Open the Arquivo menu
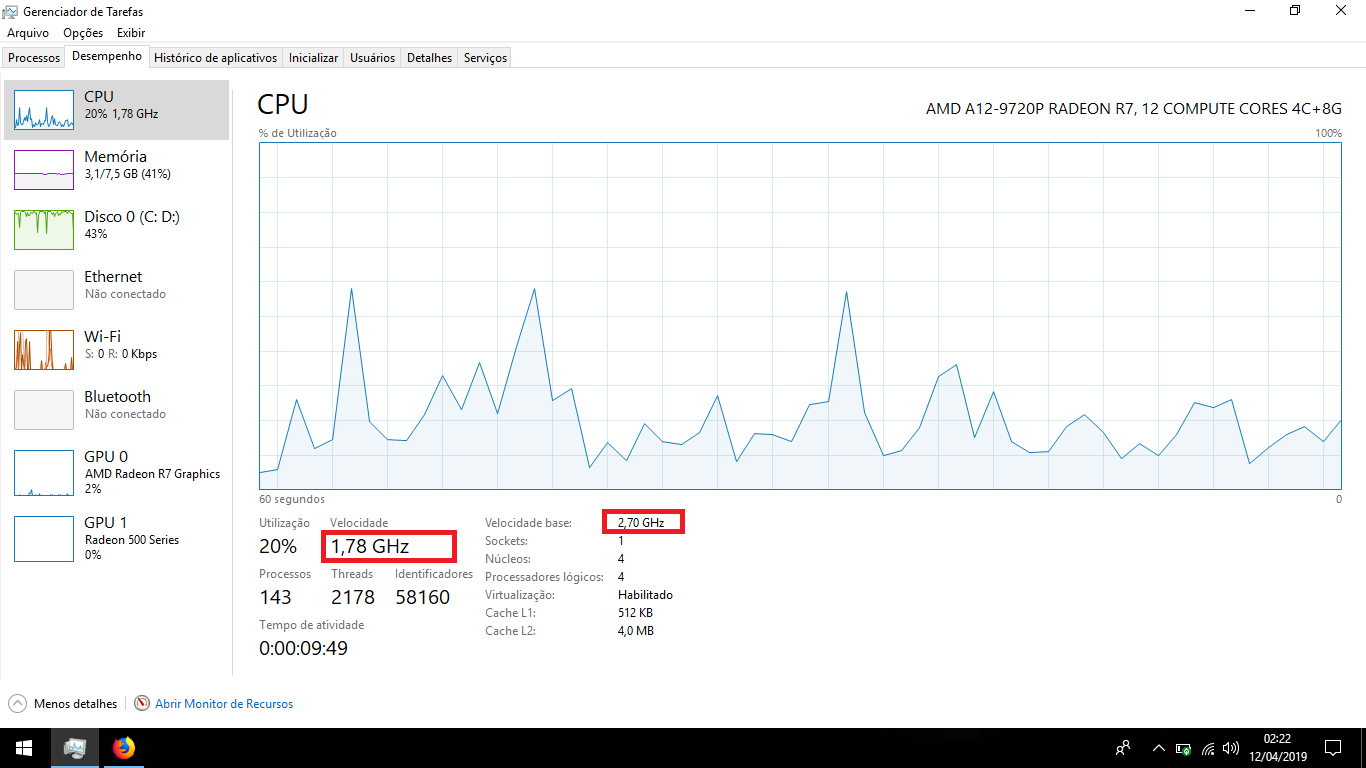 (x=28, y=33)
